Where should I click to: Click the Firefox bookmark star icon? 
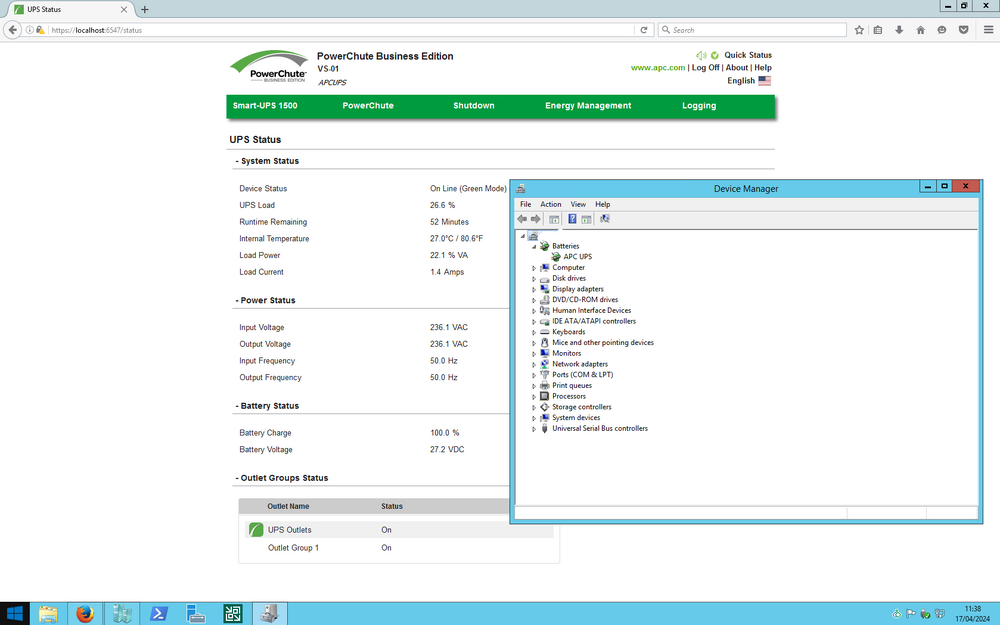coord(860,30)
